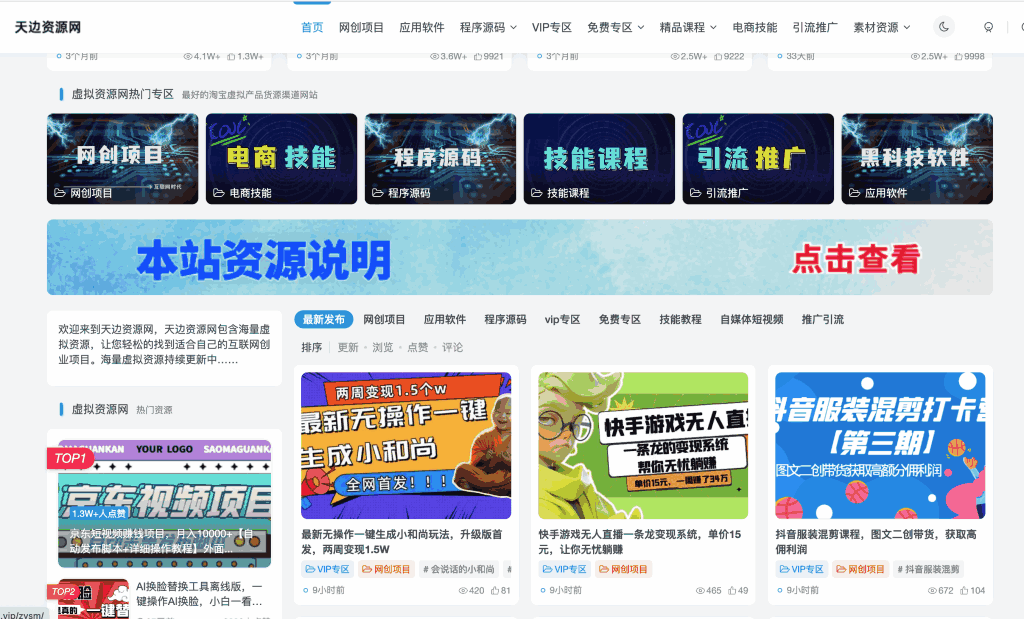Sort posts by 浏览
This screenshot has width=1024, height=619.
[382, 348]
